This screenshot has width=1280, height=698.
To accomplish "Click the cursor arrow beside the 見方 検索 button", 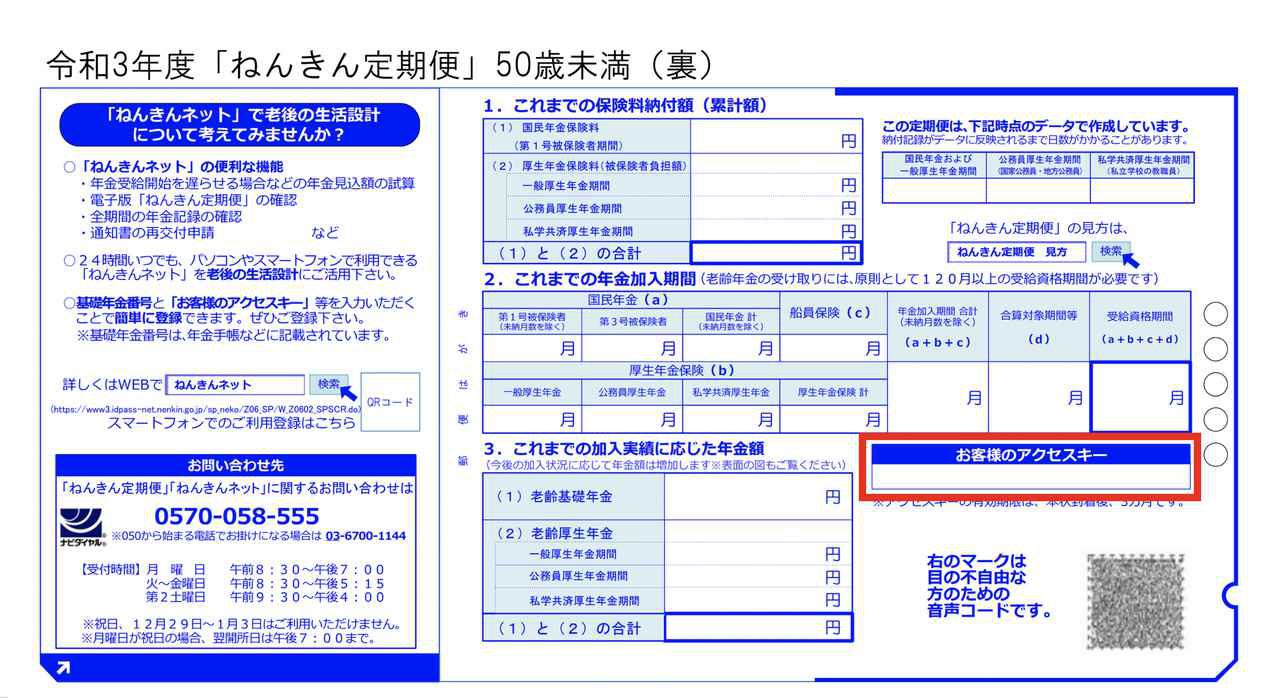I will tap(1130, 260).
